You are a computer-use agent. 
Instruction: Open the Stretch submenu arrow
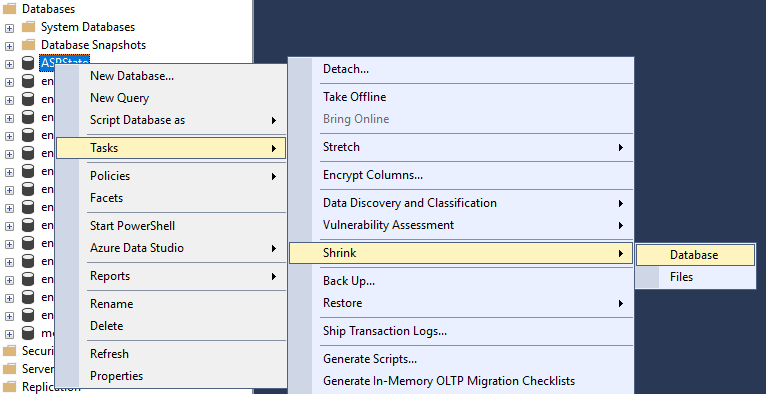click(620, 147)
